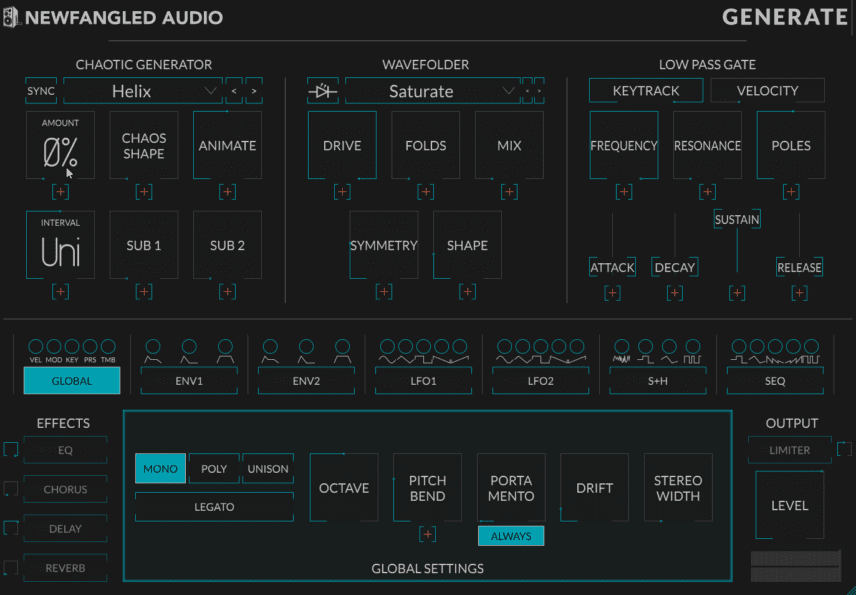Click the plus icon under INTERVAL

[x=61, y=292]
